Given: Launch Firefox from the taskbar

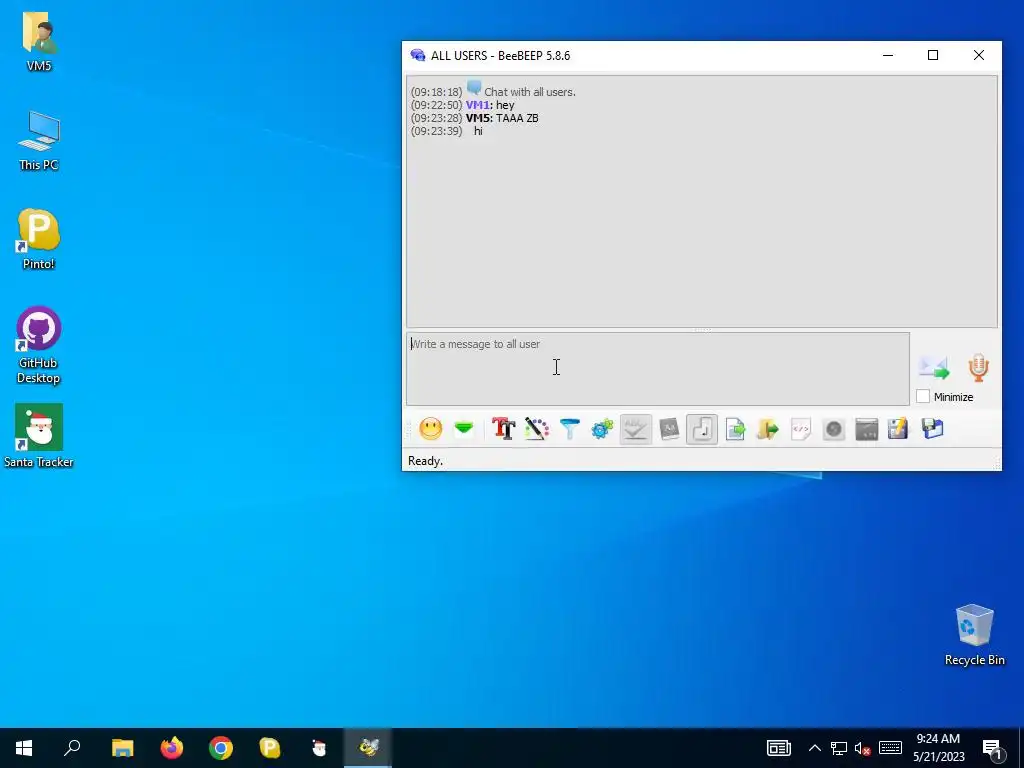Looking at the screenshot, I should coord(172,748).
